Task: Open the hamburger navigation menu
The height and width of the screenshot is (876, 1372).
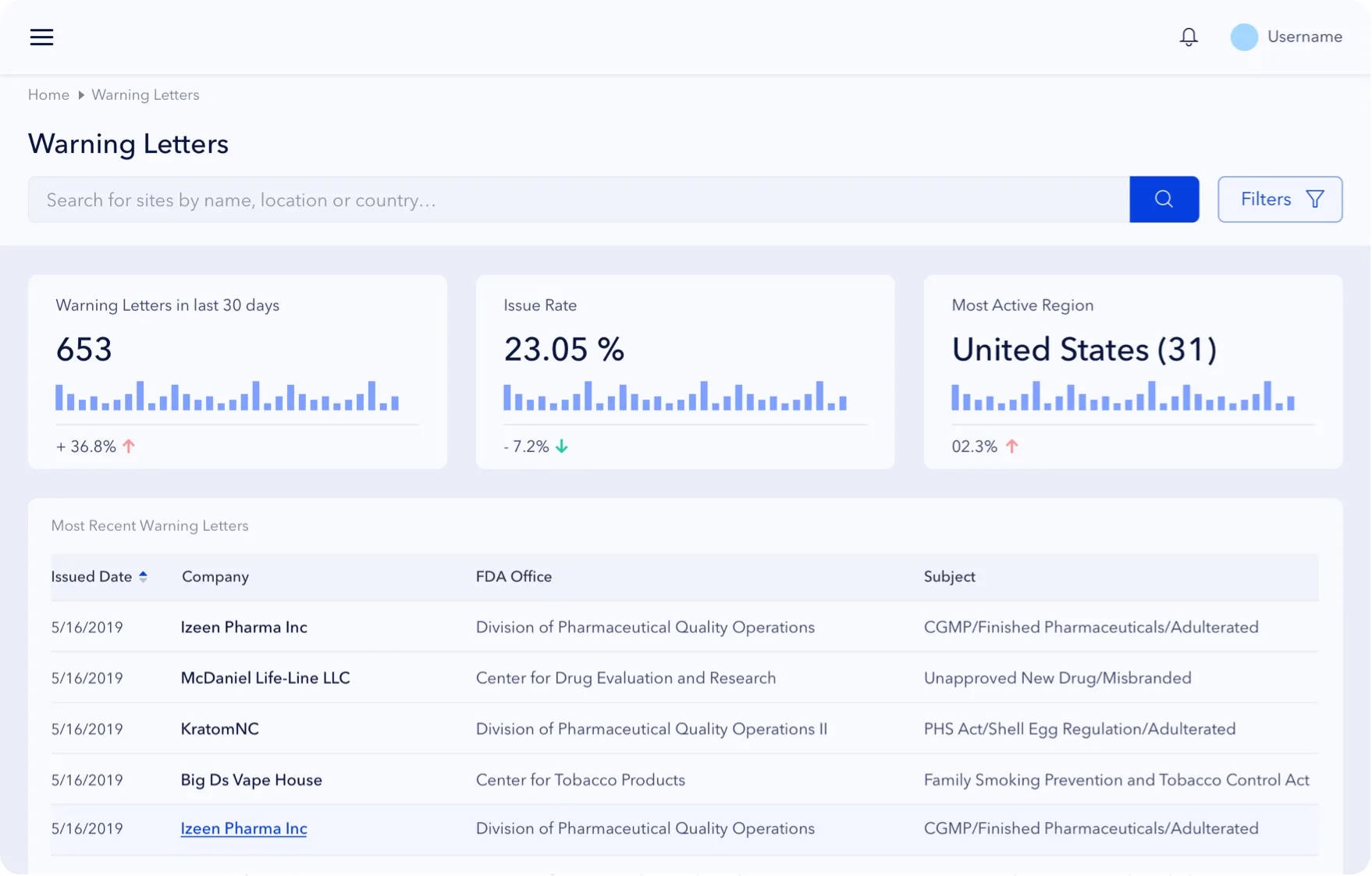Action: coord(41,37)
